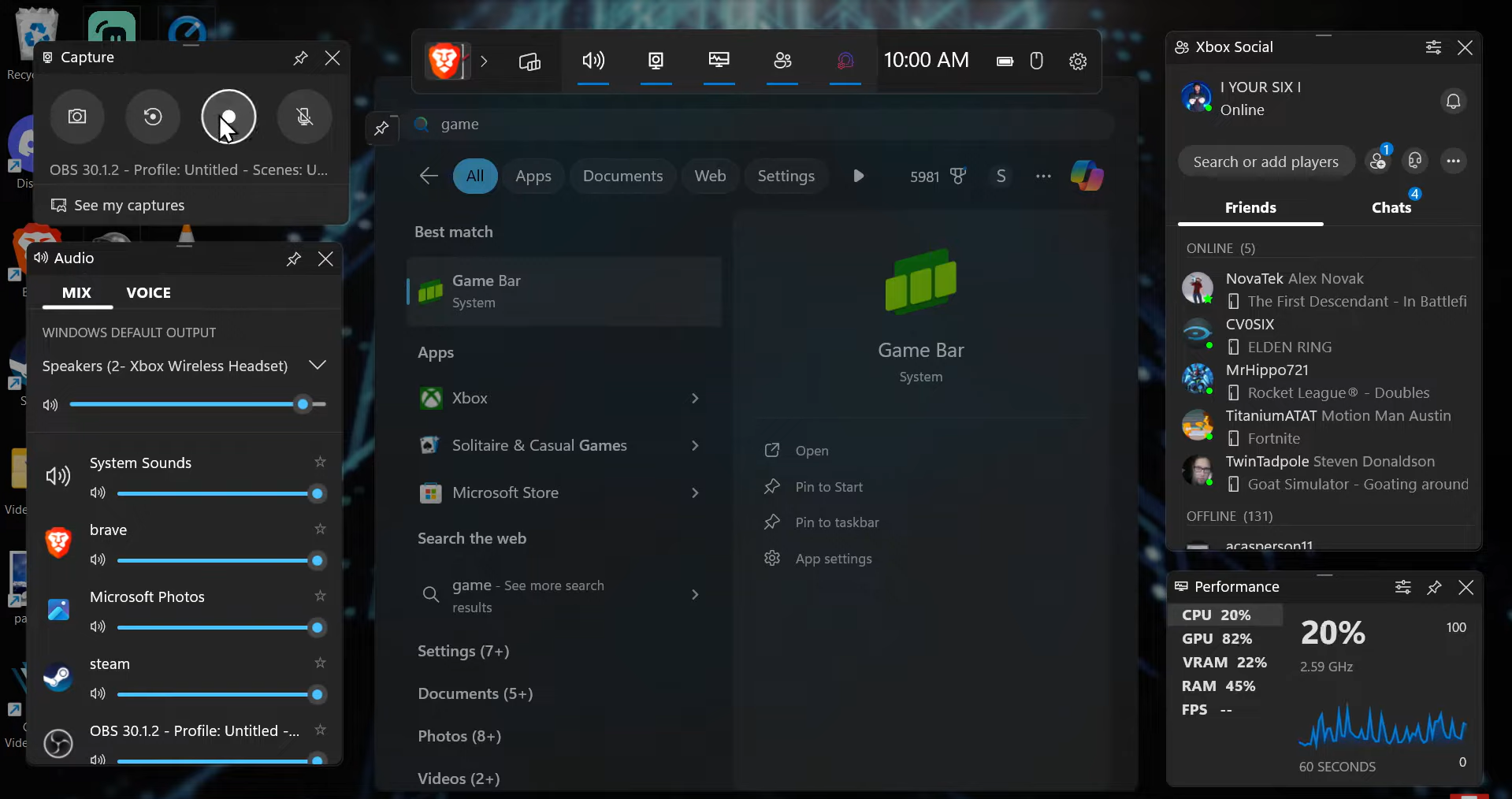Take a screenshot with the camera icon
Image resolution: width=1512 pixels, height=799 pixels.
(77, 117)
